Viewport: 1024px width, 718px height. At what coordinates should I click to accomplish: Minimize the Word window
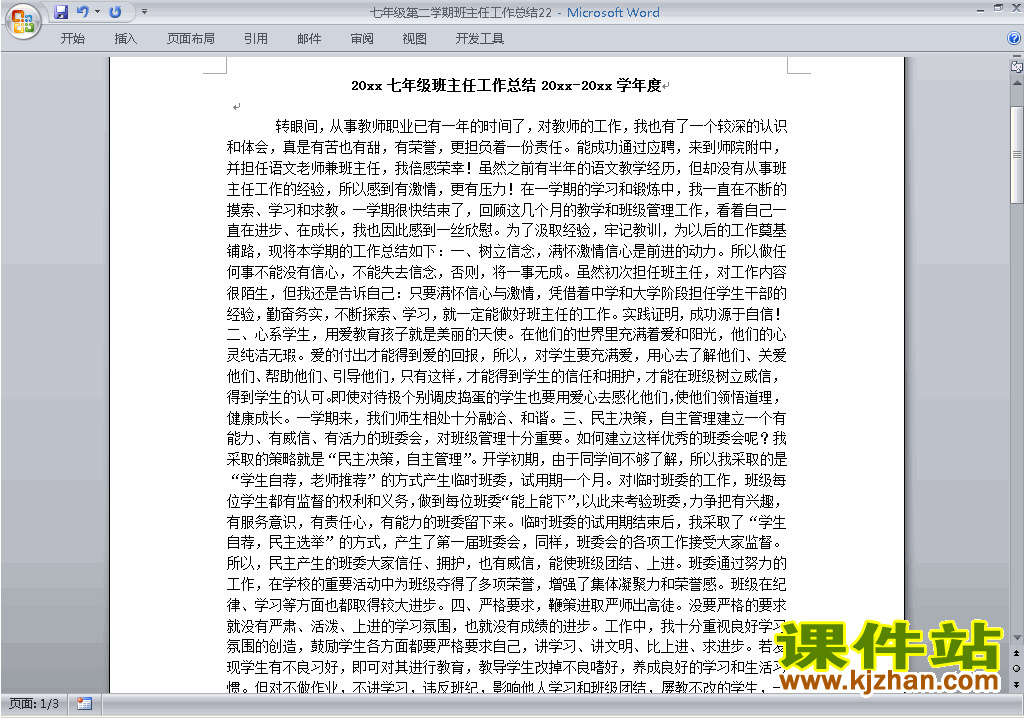point(980,10)
